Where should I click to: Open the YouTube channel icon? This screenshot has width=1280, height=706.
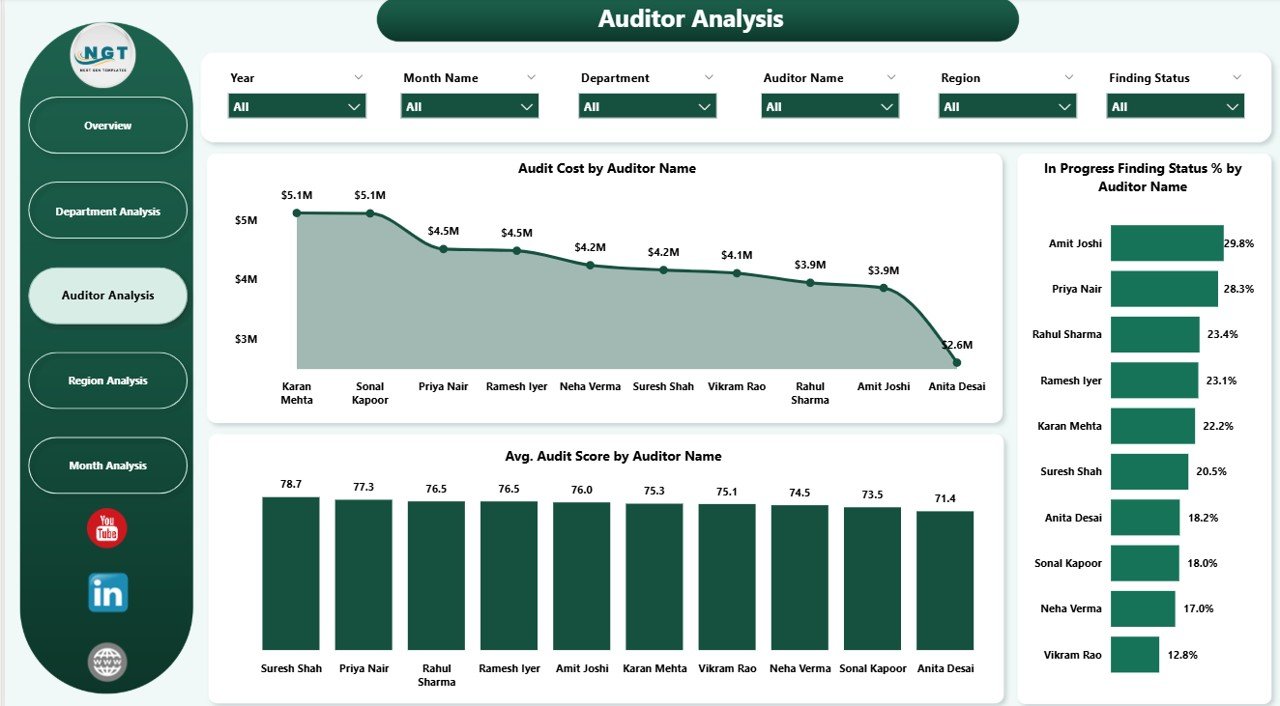[x=106, y=529]
